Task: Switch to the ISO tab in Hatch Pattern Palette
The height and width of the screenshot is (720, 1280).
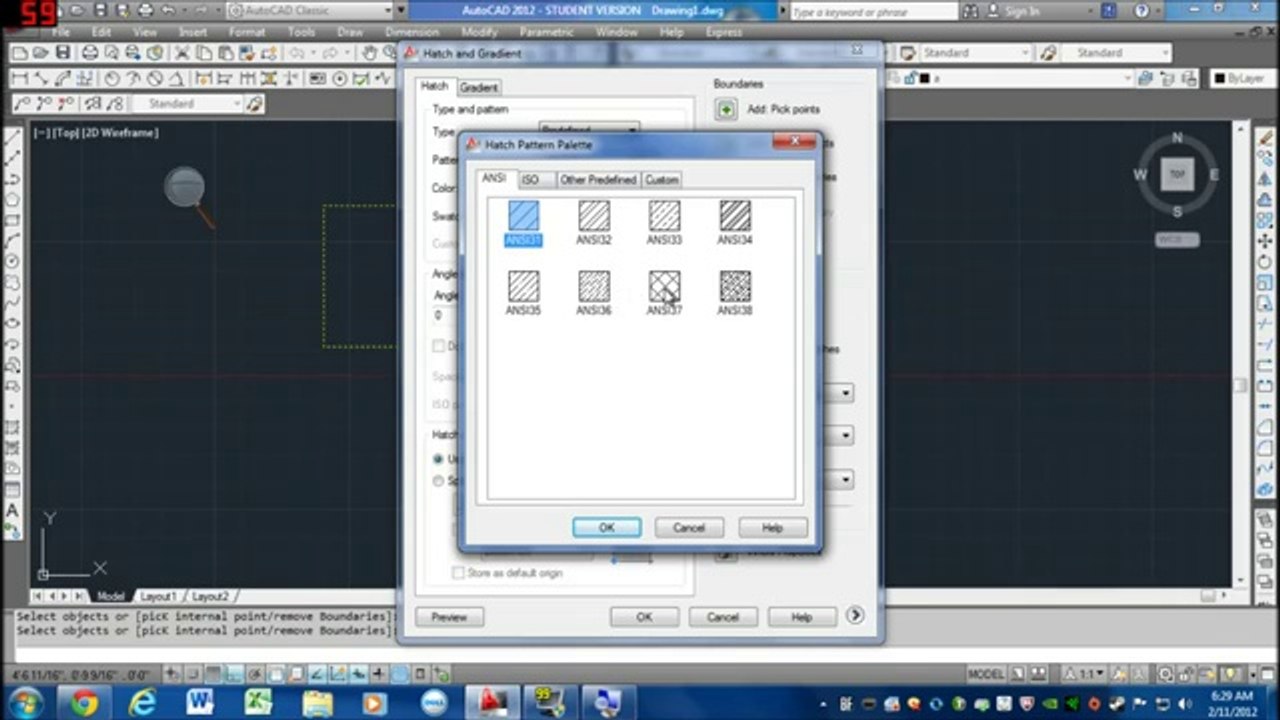Action: pyautogui.click(x=530, y=180)
